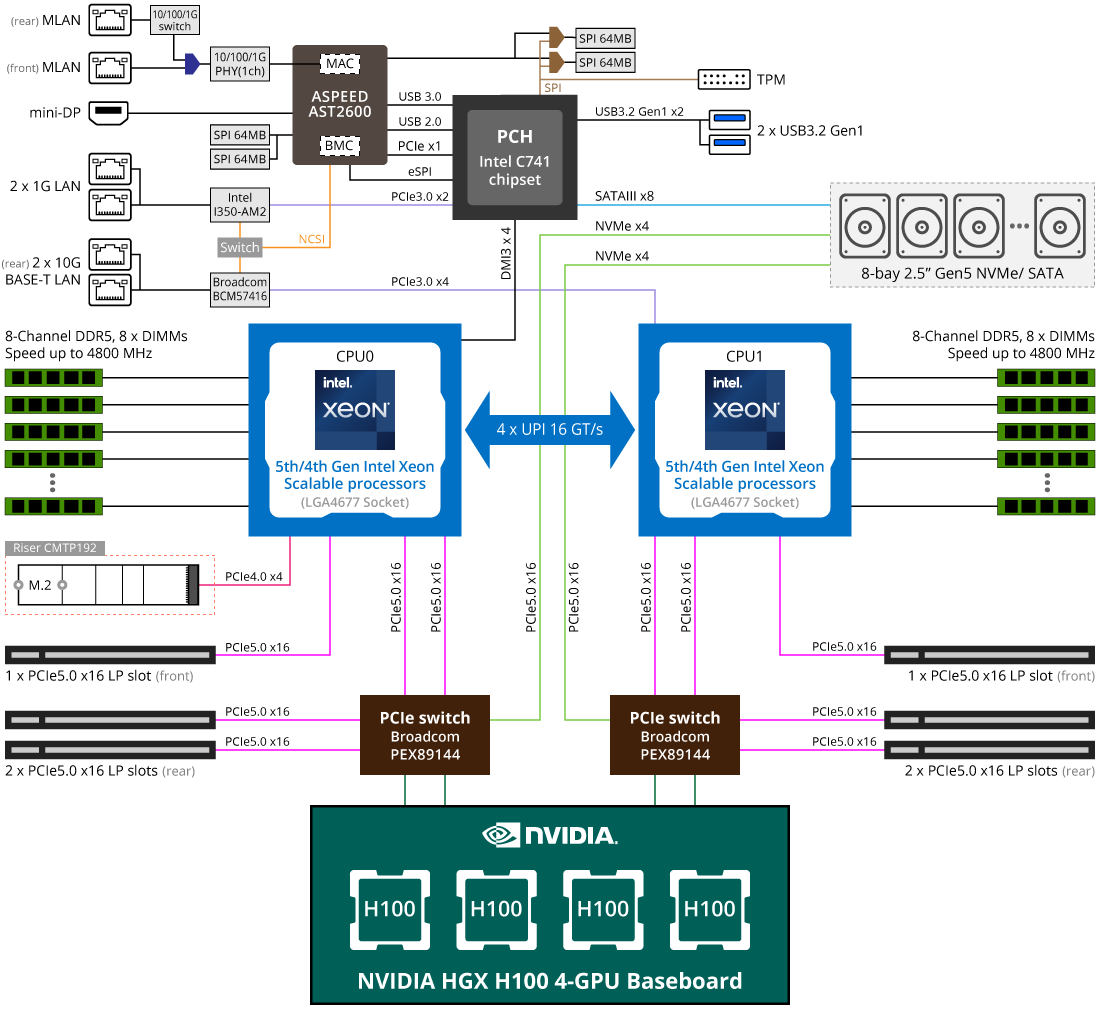Image resolution: width=1100 pixels, height=1010 pixels.
Task: Select the Broadcom BCM57416 controller box
Action: 240,289
